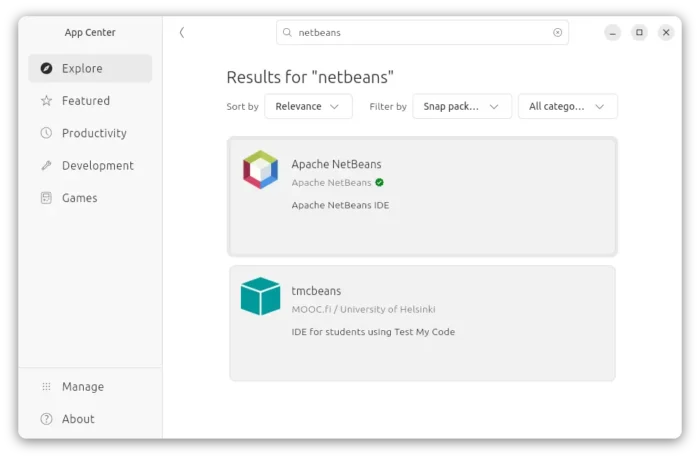The height and width of the screenshot is (459, 700).
Task: Go back using the left chevron
Action: (182, 33)
